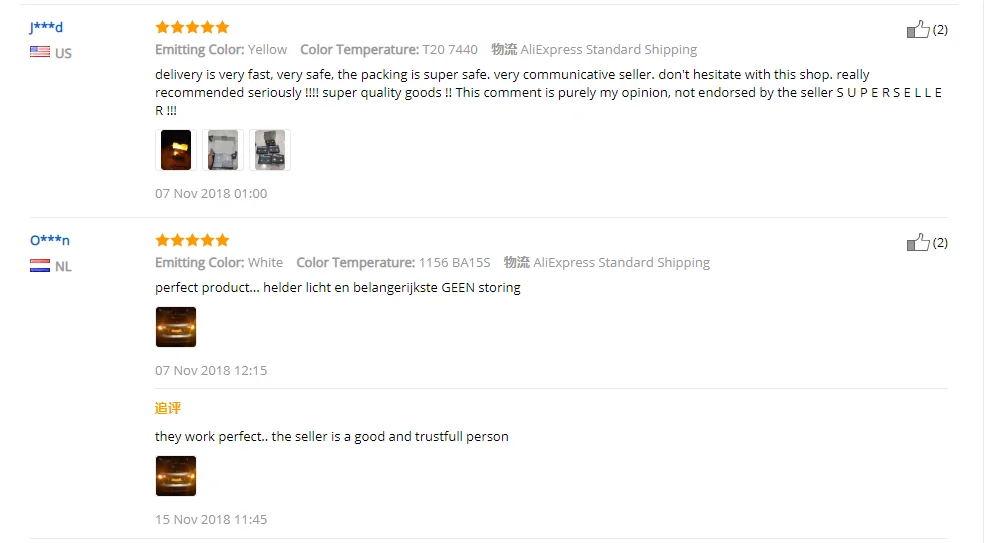Click the US flag icon

coord(40,52)
